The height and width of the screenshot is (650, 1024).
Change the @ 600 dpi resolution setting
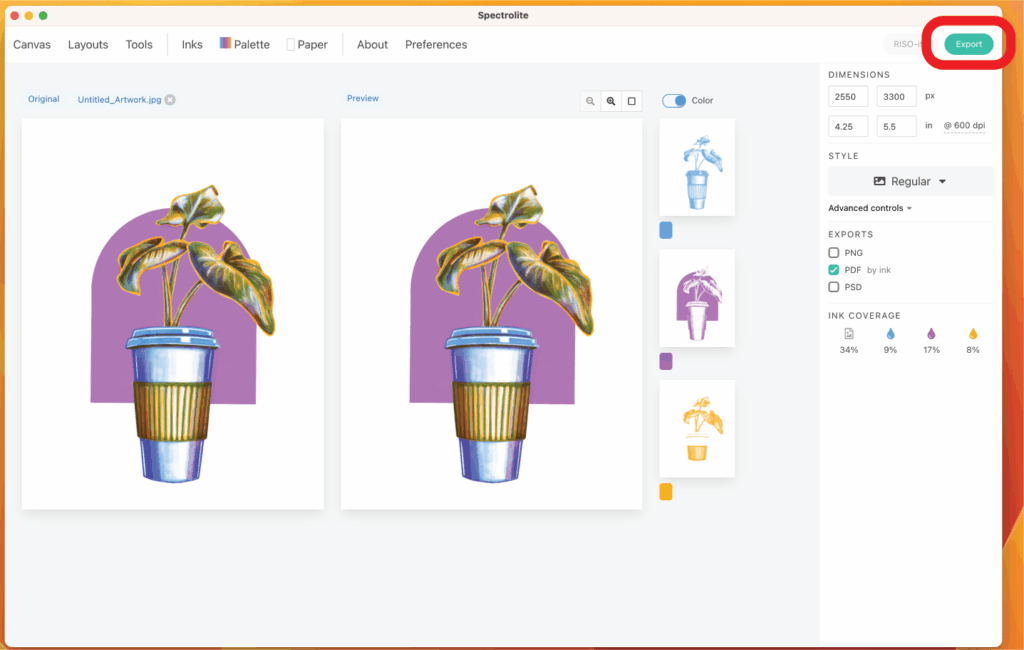[964, 125]
